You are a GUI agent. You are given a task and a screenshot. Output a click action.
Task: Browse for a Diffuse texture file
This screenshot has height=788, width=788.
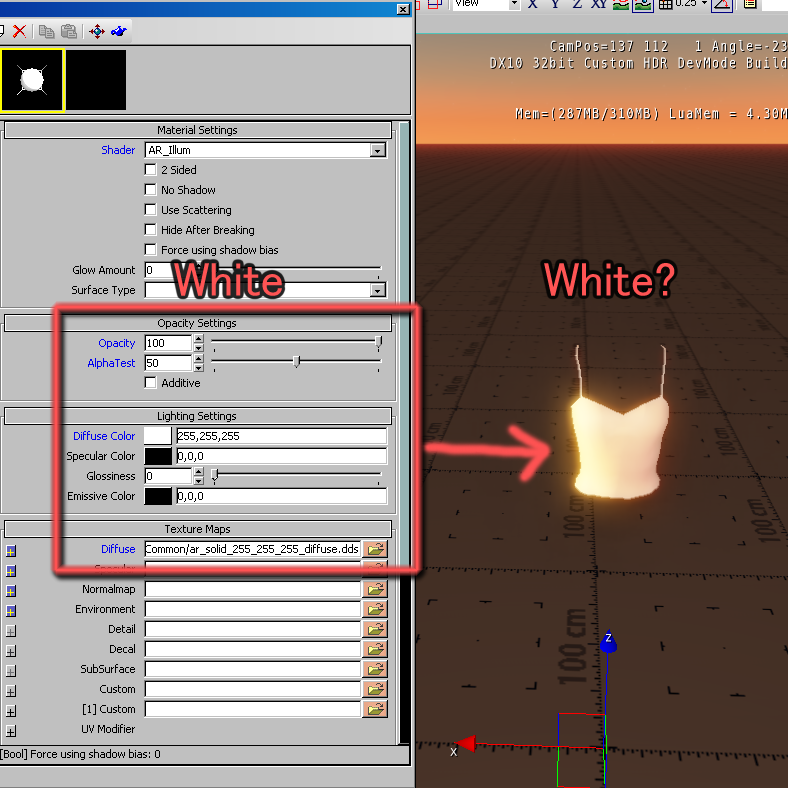[x=375, y=549]
